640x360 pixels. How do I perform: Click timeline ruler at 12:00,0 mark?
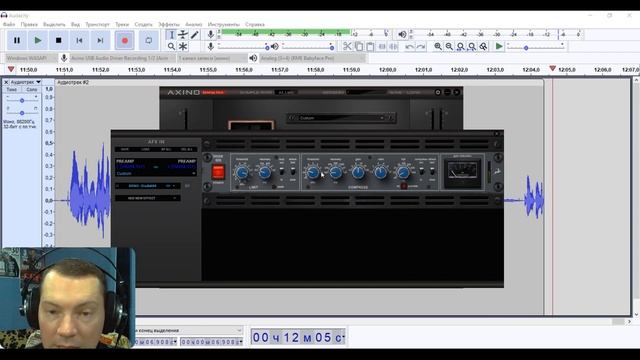(x=387, y=70)
